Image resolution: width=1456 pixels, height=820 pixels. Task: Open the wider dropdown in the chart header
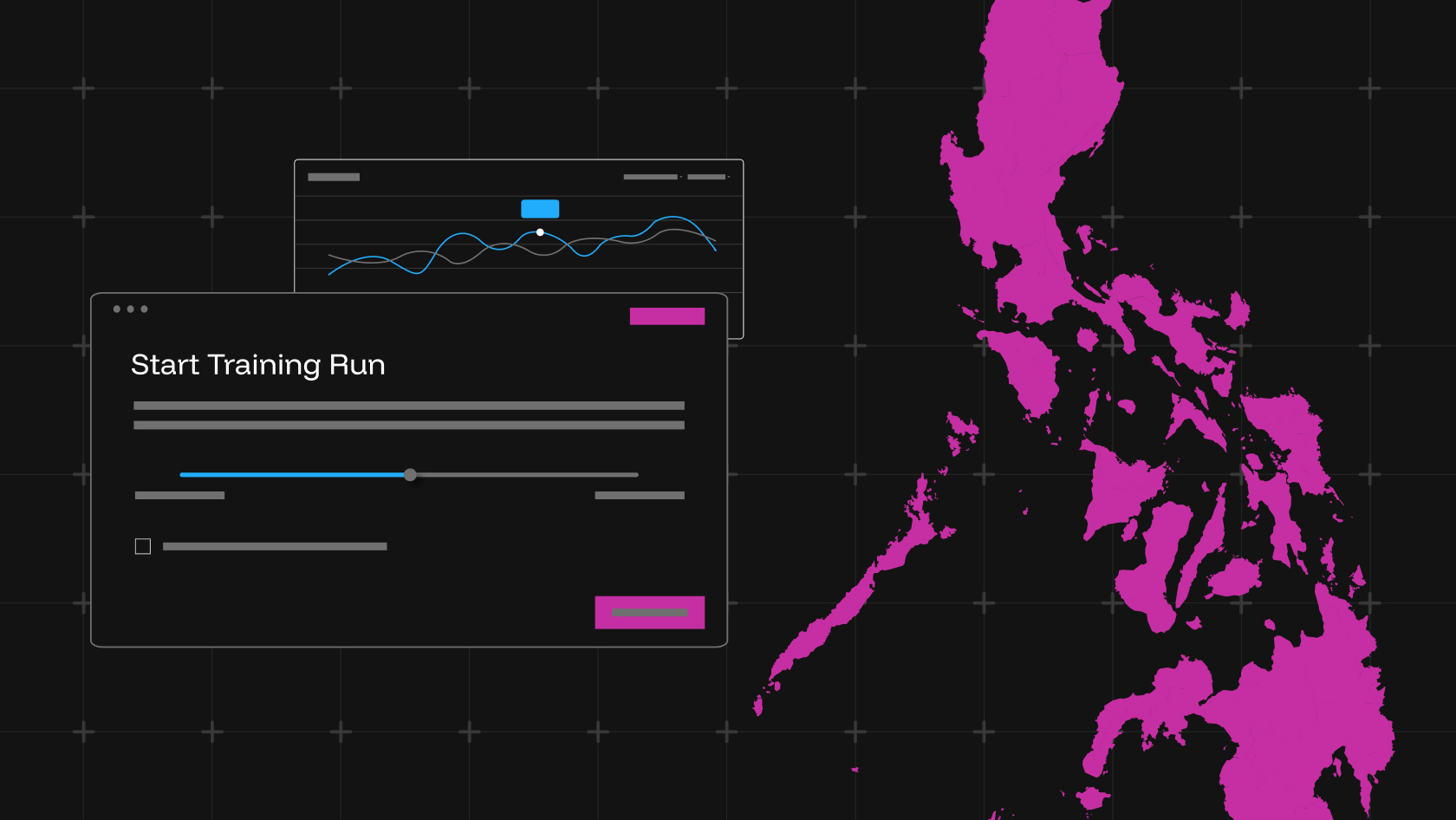(652, 177)
